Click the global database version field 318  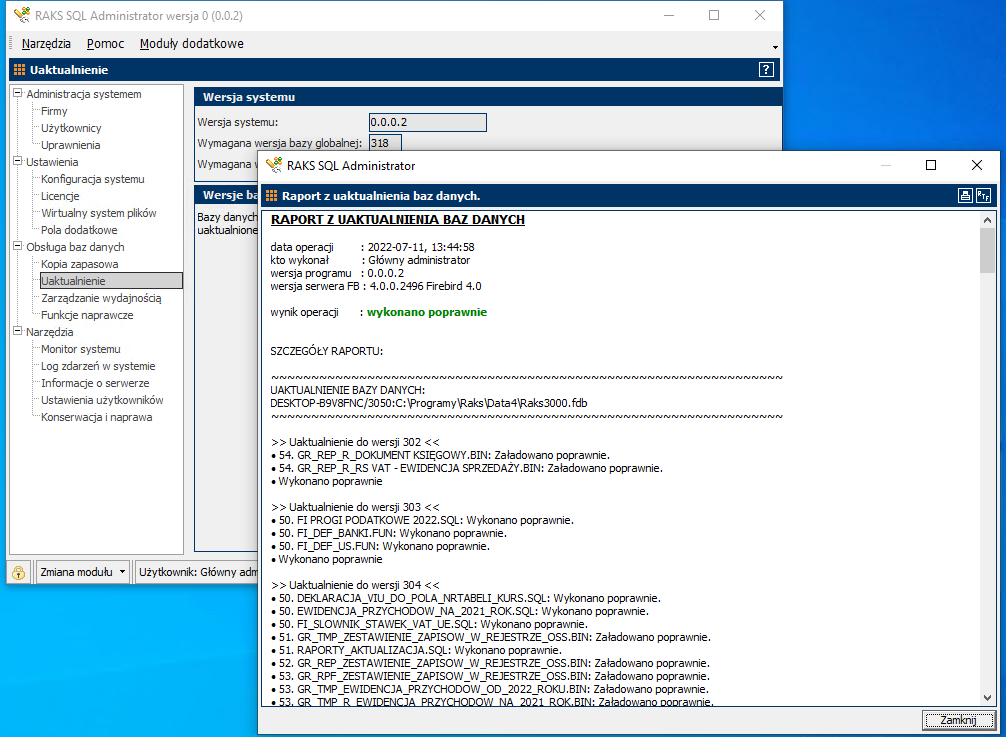[386, 143]
